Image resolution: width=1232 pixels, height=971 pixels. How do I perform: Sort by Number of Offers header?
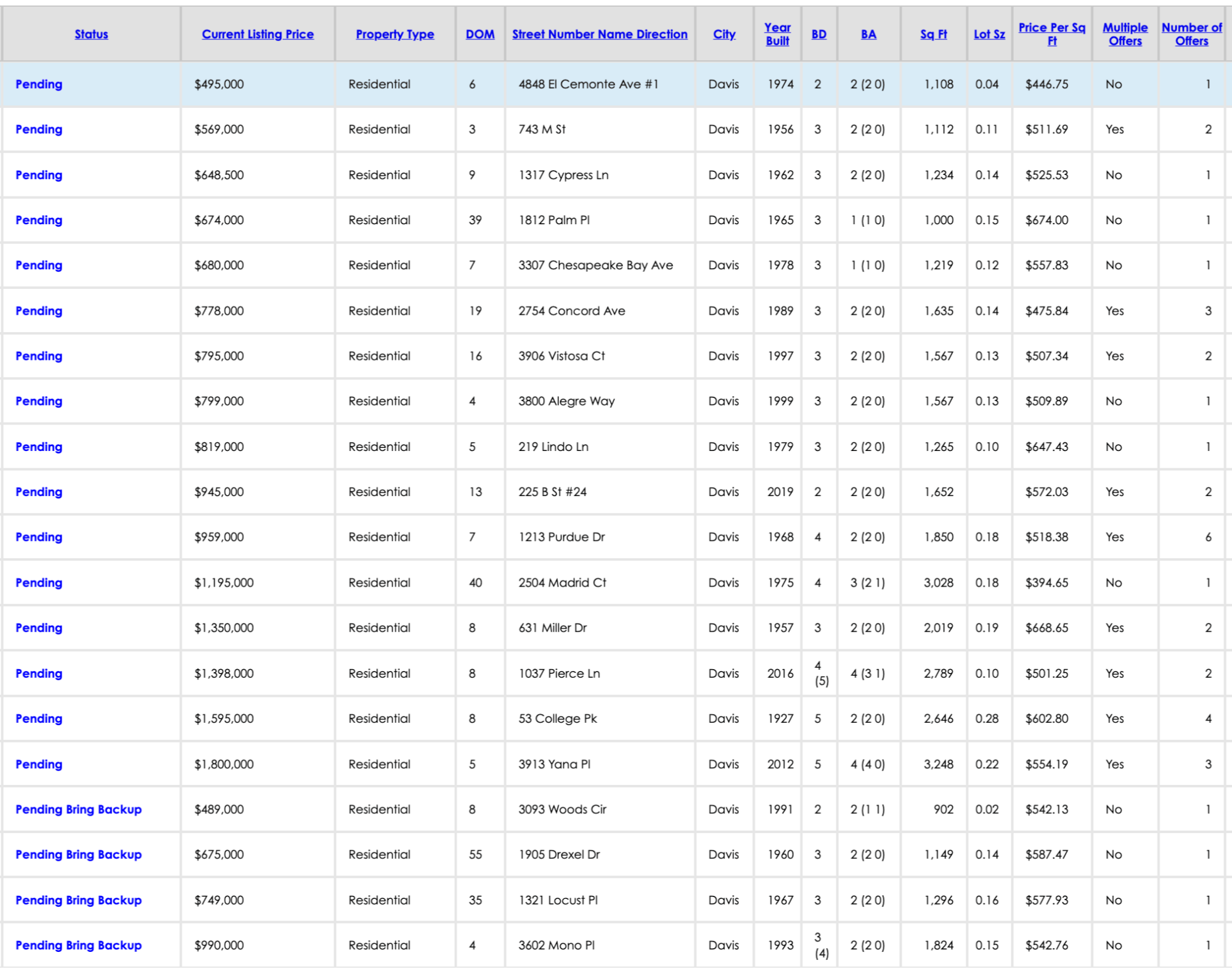pos(1191,35)
